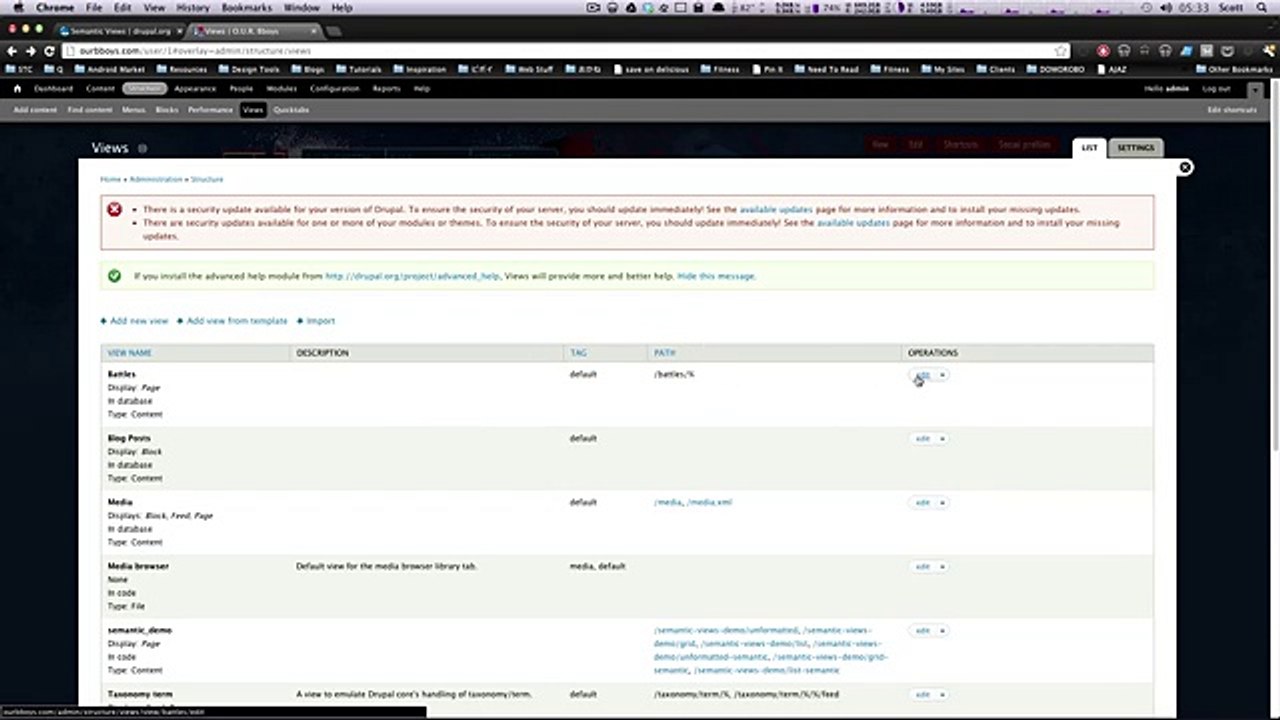This screenshot has height=720, width=1280.
Task: Open the Chrome wrench menu icon
Action: [x=1267, y=51]
